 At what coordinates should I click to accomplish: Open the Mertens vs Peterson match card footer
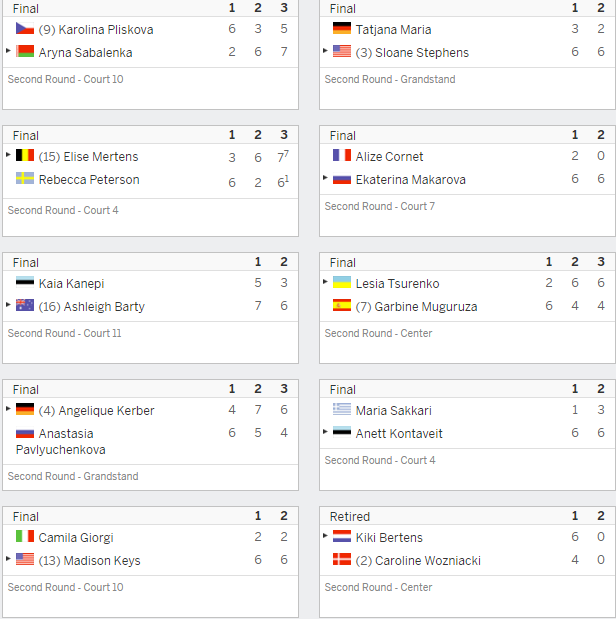(150, 217)
